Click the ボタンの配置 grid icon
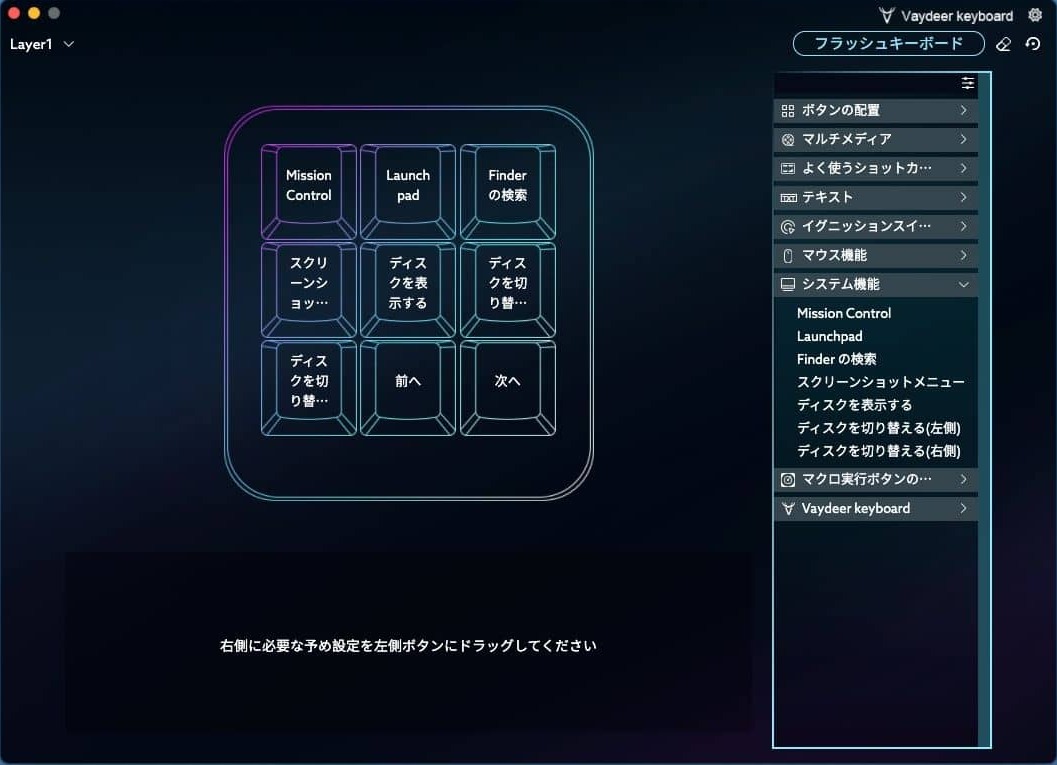The height and width of the screenshot is (765, 1057). pos(787,111)
